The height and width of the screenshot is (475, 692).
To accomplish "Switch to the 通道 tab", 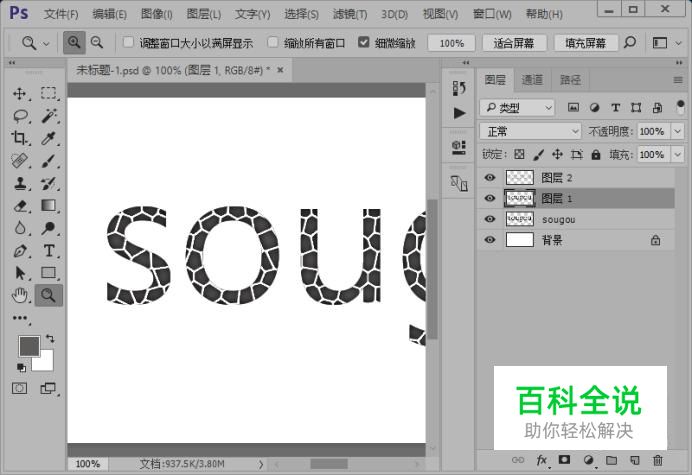I will click(x=532, y=80).
